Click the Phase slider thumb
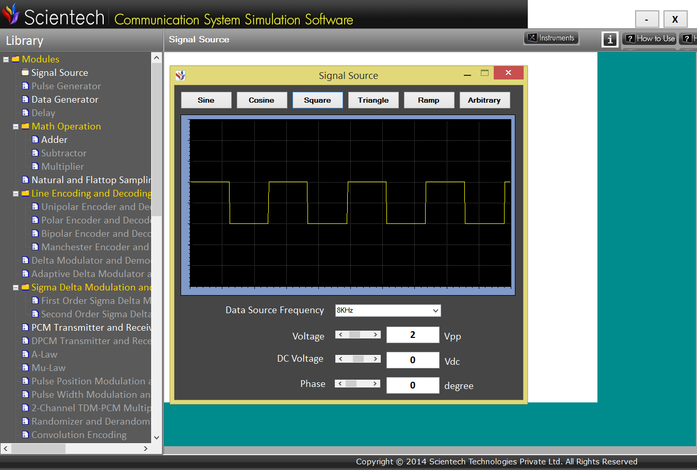This screenshot has width=697, height=470. (351, 383)
